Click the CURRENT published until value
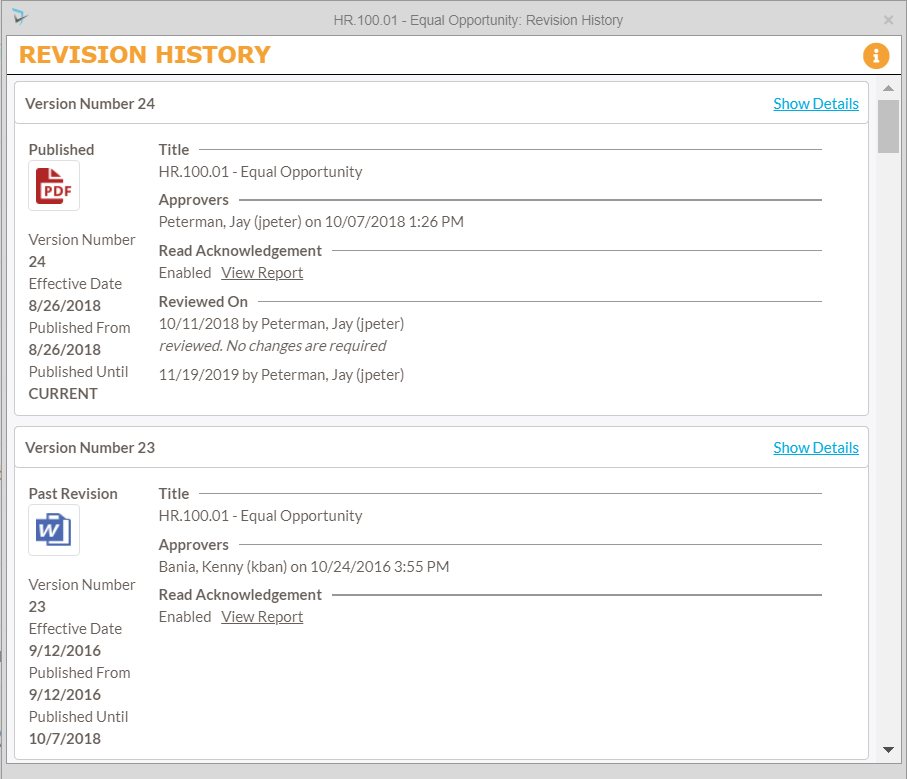 (63, 393)
